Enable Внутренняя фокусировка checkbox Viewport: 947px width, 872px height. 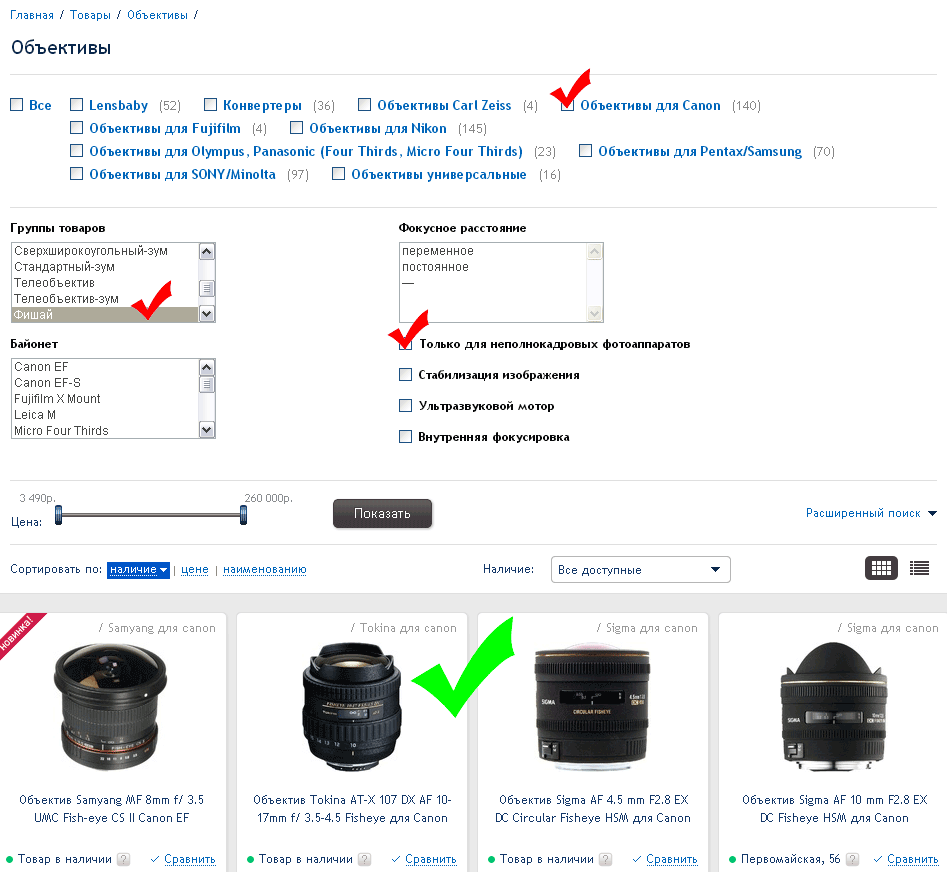click(x=405, y=436)
